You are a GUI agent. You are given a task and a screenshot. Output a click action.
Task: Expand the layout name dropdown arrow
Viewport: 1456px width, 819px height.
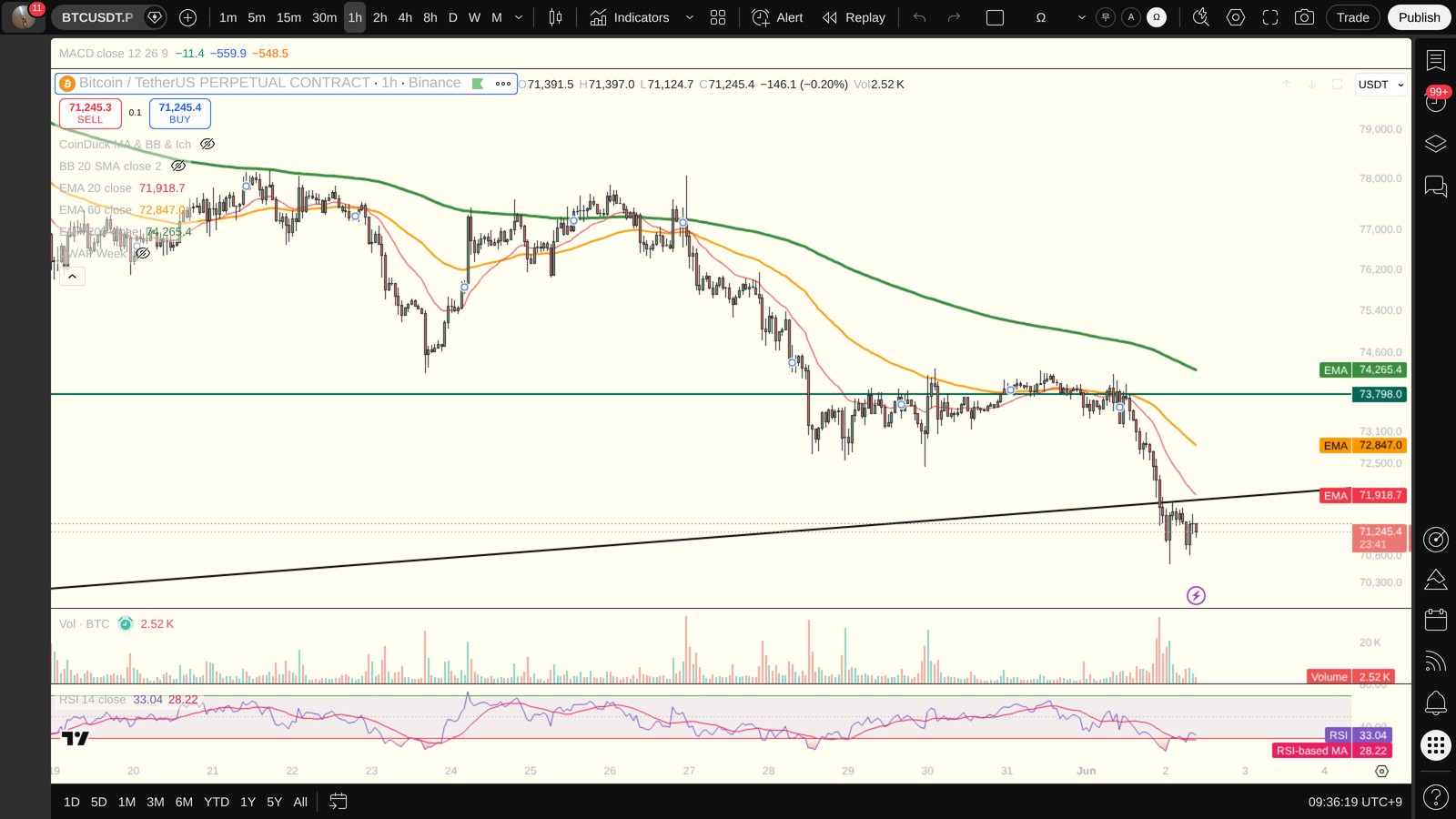(x=1081, y=17)
